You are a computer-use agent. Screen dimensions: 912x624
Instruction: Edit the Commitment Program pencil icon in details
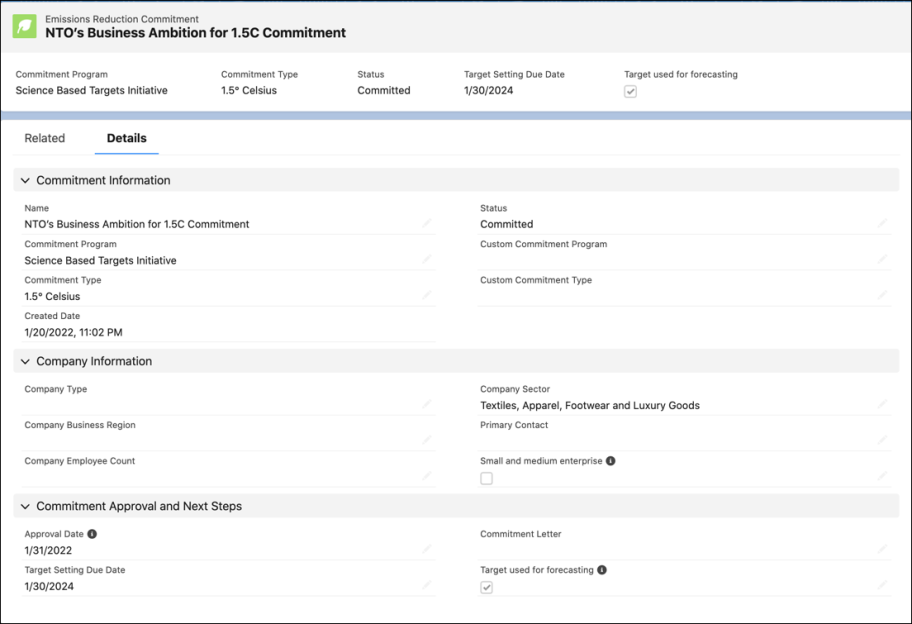coord(427,259)
